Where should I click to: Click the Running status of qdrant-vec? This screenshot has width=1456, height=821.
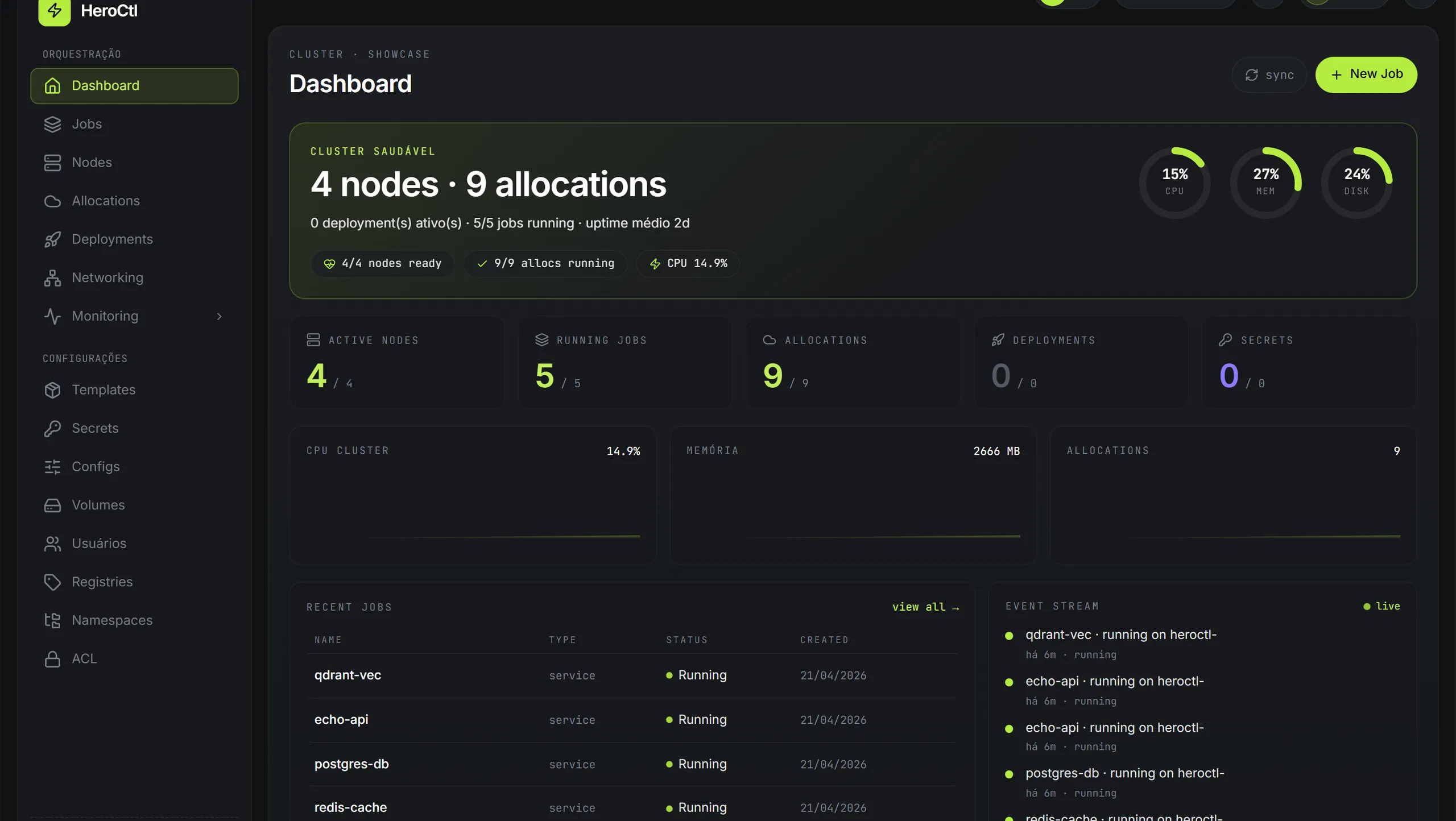click(x=696, y=675)
